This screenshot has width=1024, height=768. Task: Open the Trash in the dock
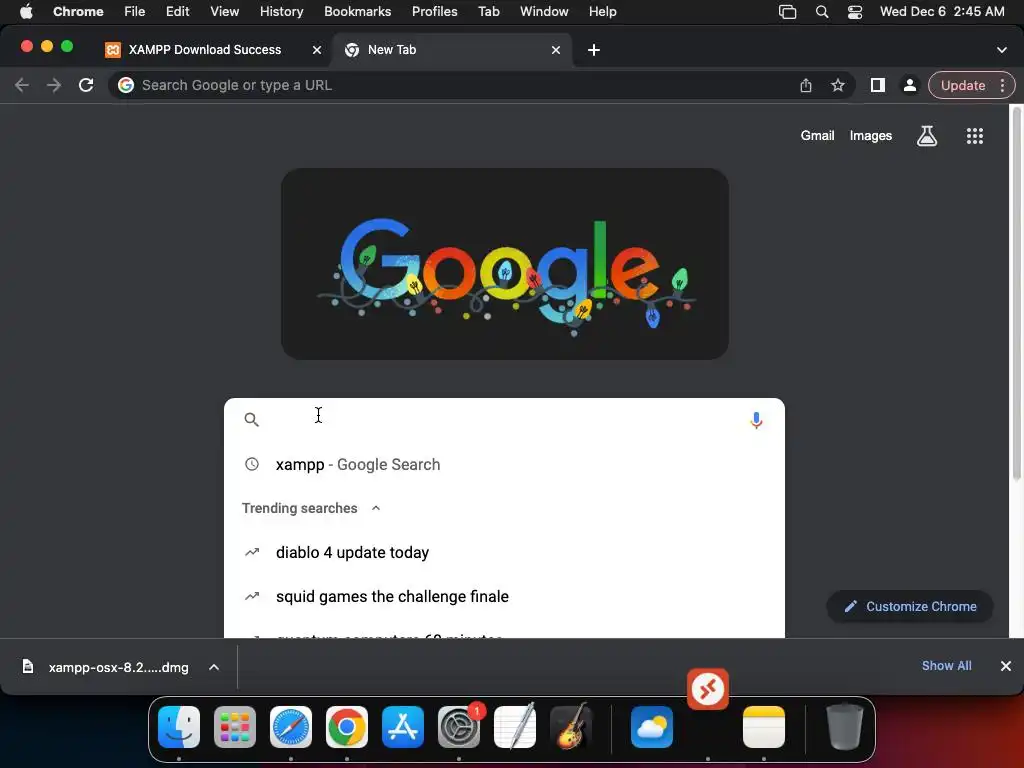[x=844, y=726]
